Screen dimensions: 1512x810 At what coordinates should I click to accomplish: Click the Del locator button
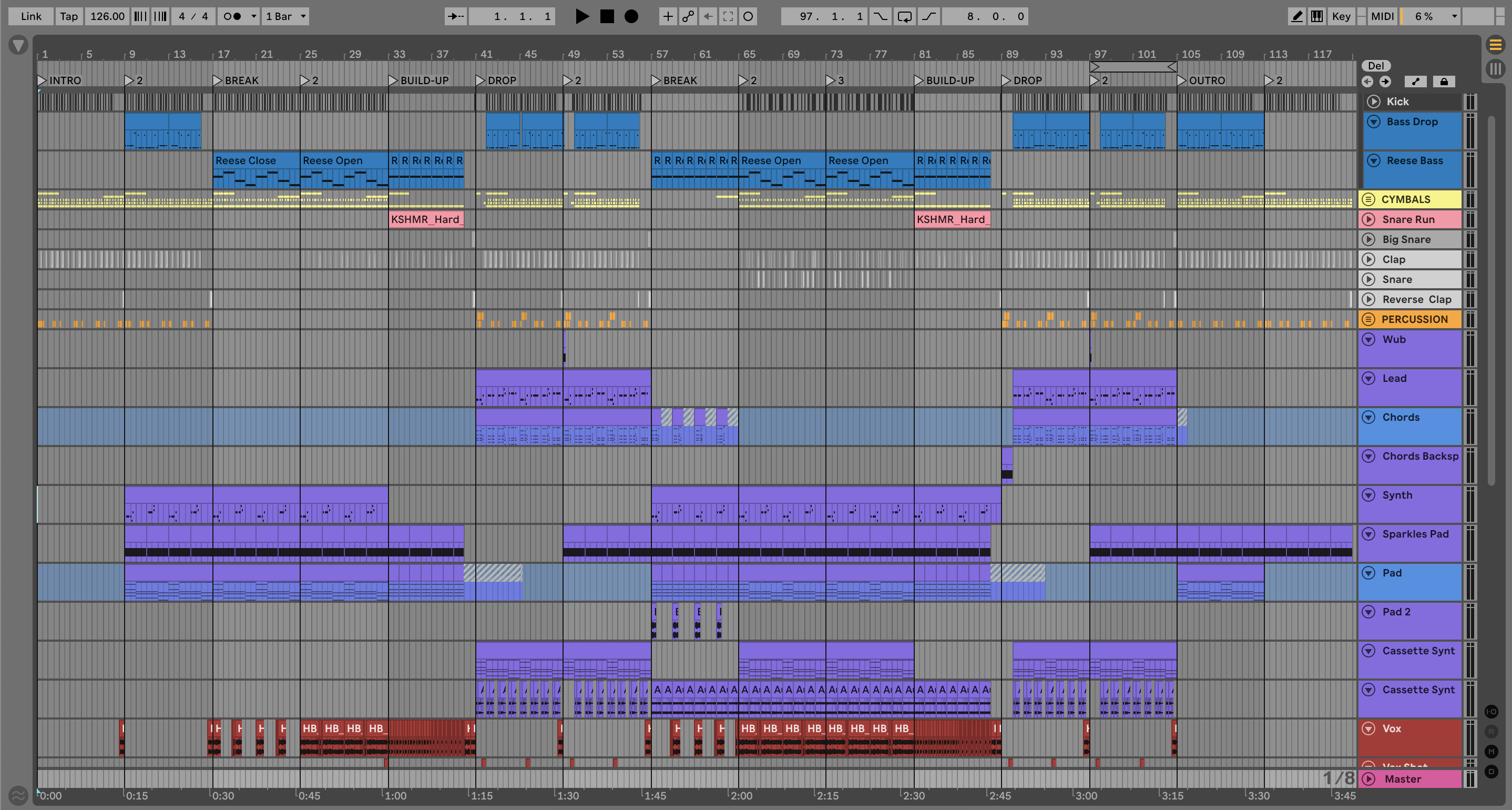point(1376,66)
